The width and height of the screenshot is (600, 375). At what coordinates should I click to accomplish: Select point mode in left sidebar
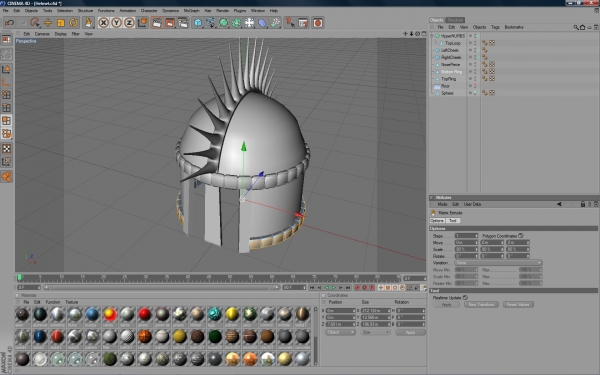point(7,95)
